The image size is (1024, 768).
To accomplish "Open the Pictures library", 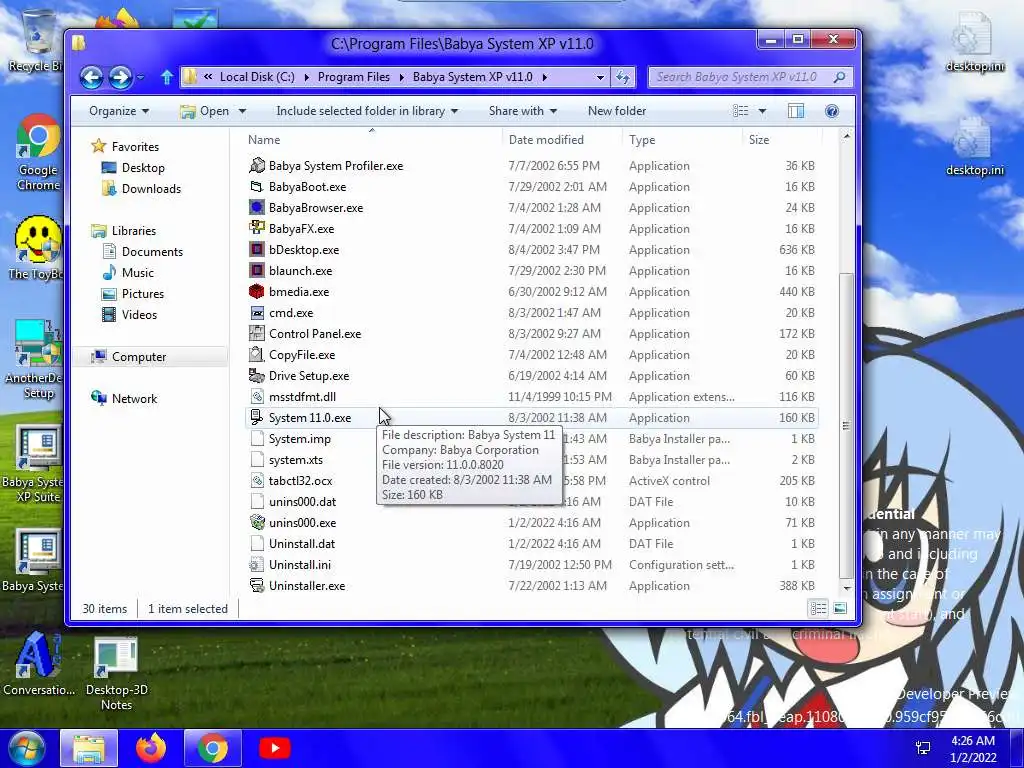I will coord(142,294).
